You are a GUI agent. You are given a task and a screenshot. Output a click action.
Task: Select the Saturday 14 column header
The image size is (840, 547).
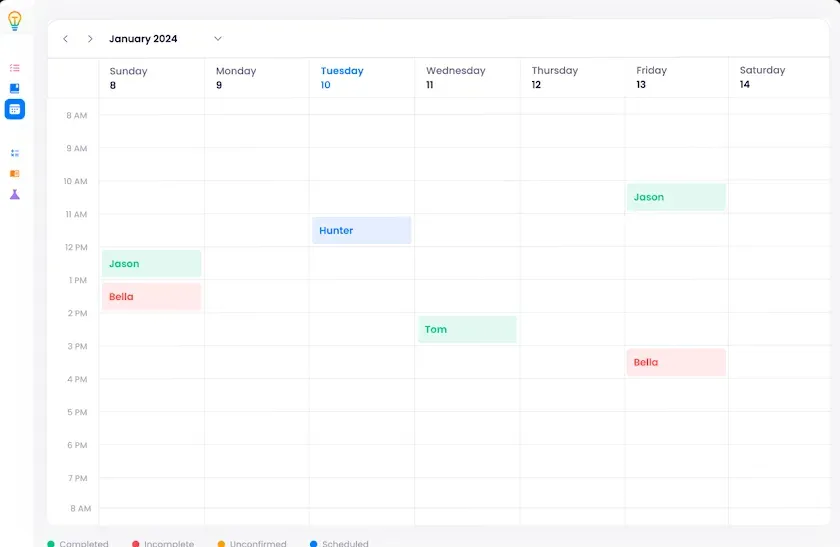[x=779, y=78]
